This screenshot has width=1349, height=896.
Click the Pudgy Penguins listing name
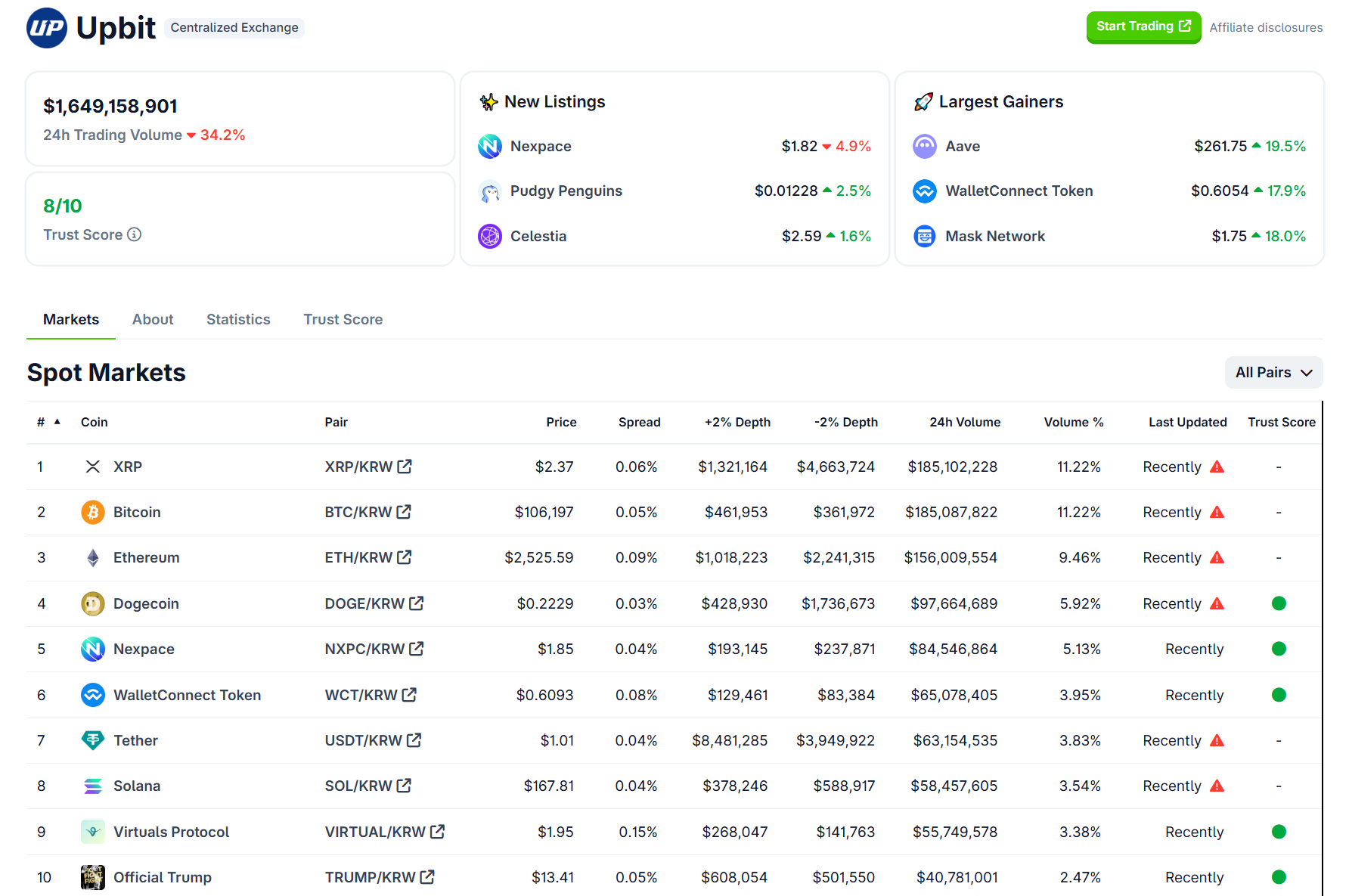(566, 191)
